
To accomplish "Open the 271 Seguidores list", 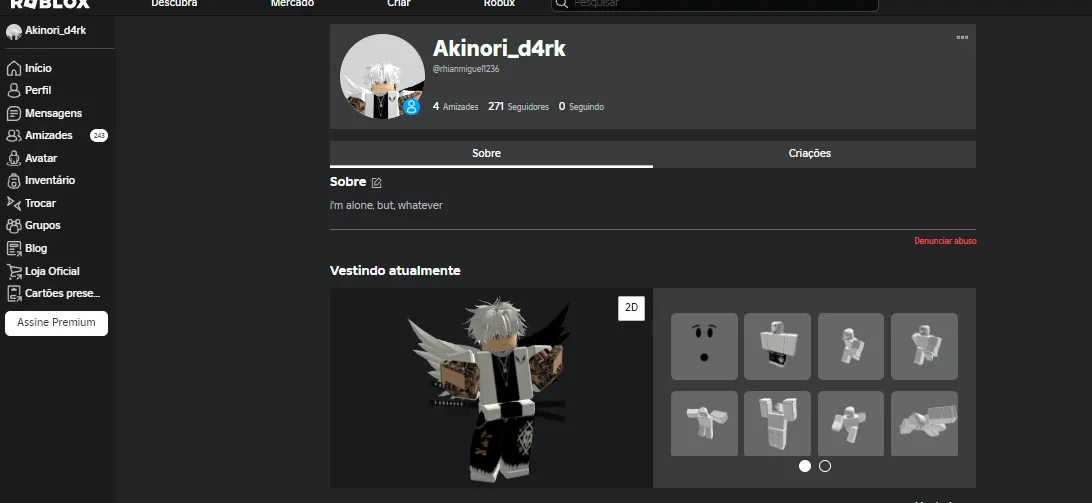I will tap(518, 107).
